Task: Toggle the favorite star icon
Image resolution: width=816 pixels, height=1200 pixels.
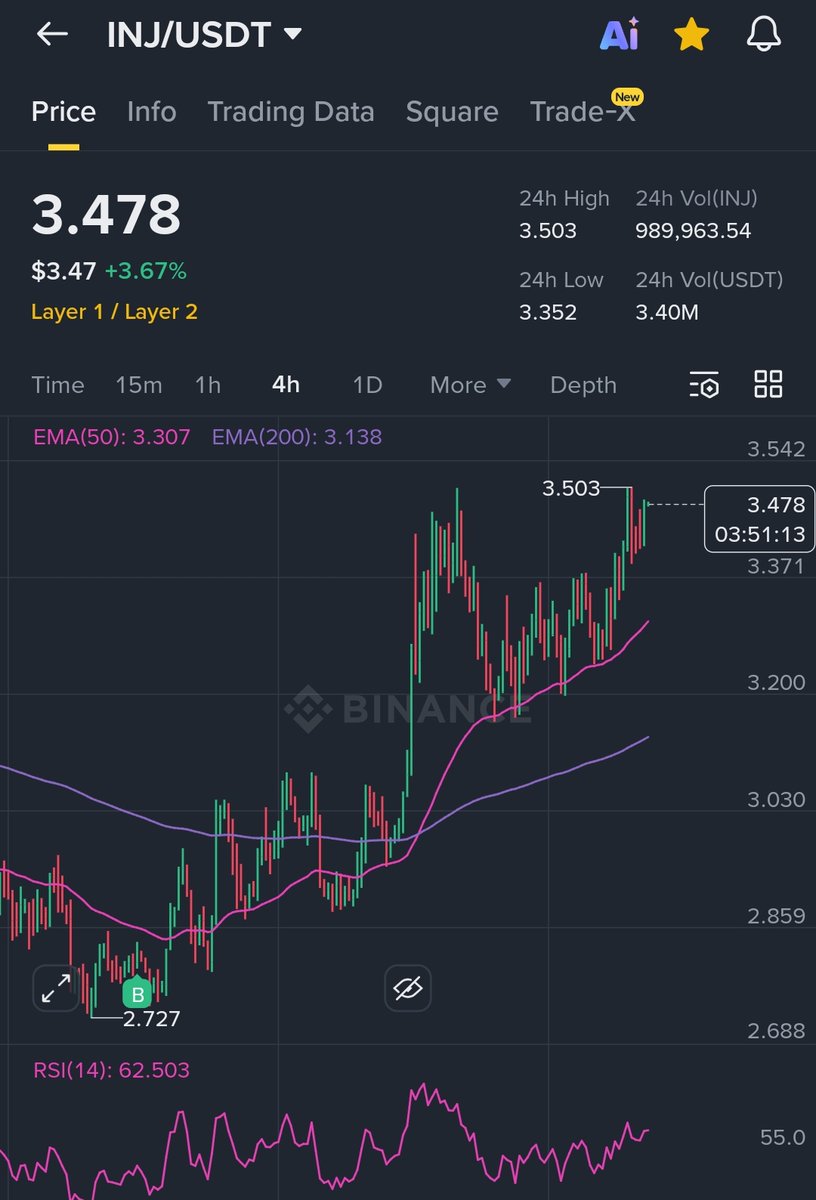Action: click(x=691, y=35)
